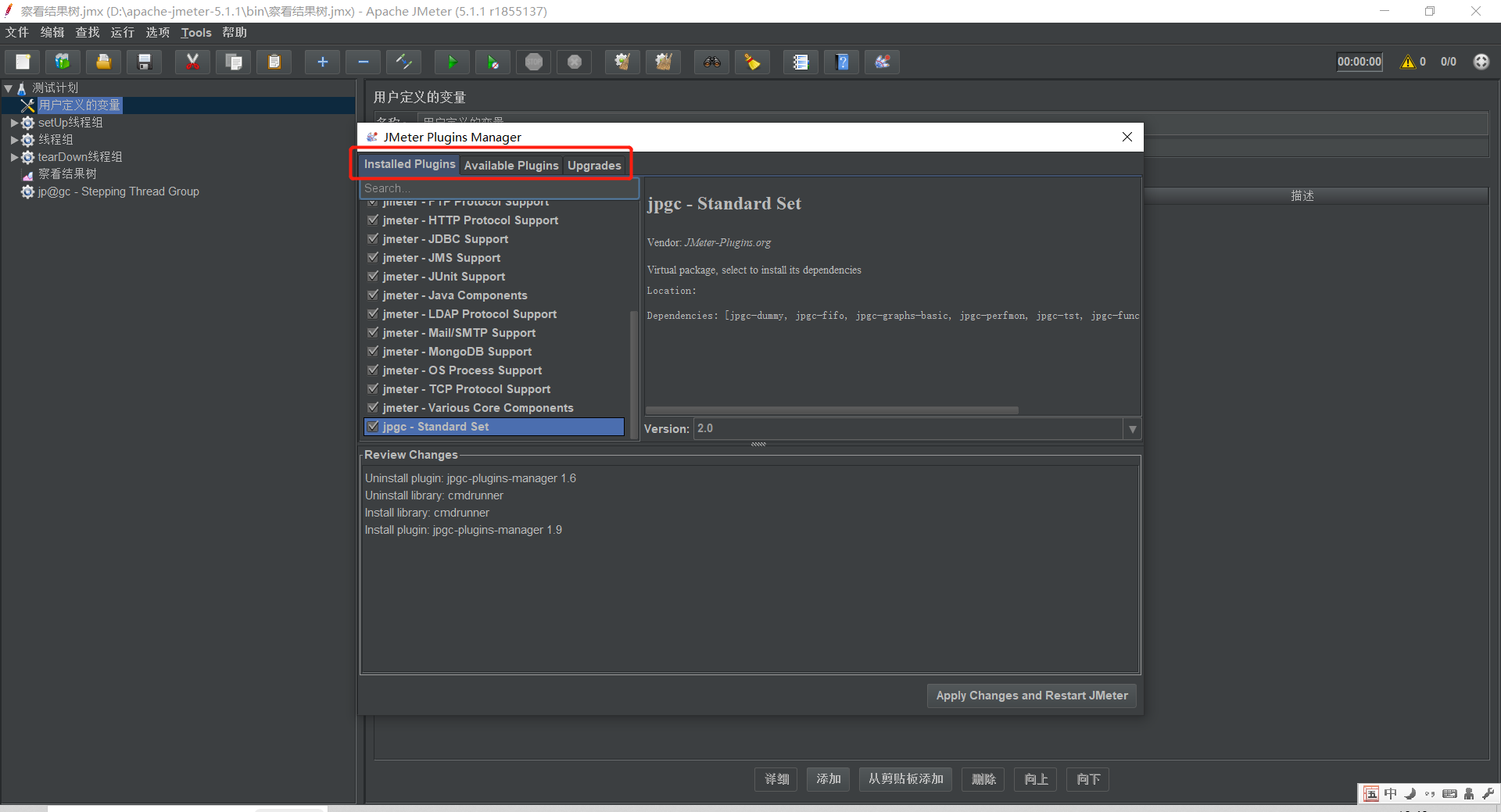This screenshot has height=812, width=1501.
Task: Open Search with binoculars icon
Action: (x=711, y=62)
